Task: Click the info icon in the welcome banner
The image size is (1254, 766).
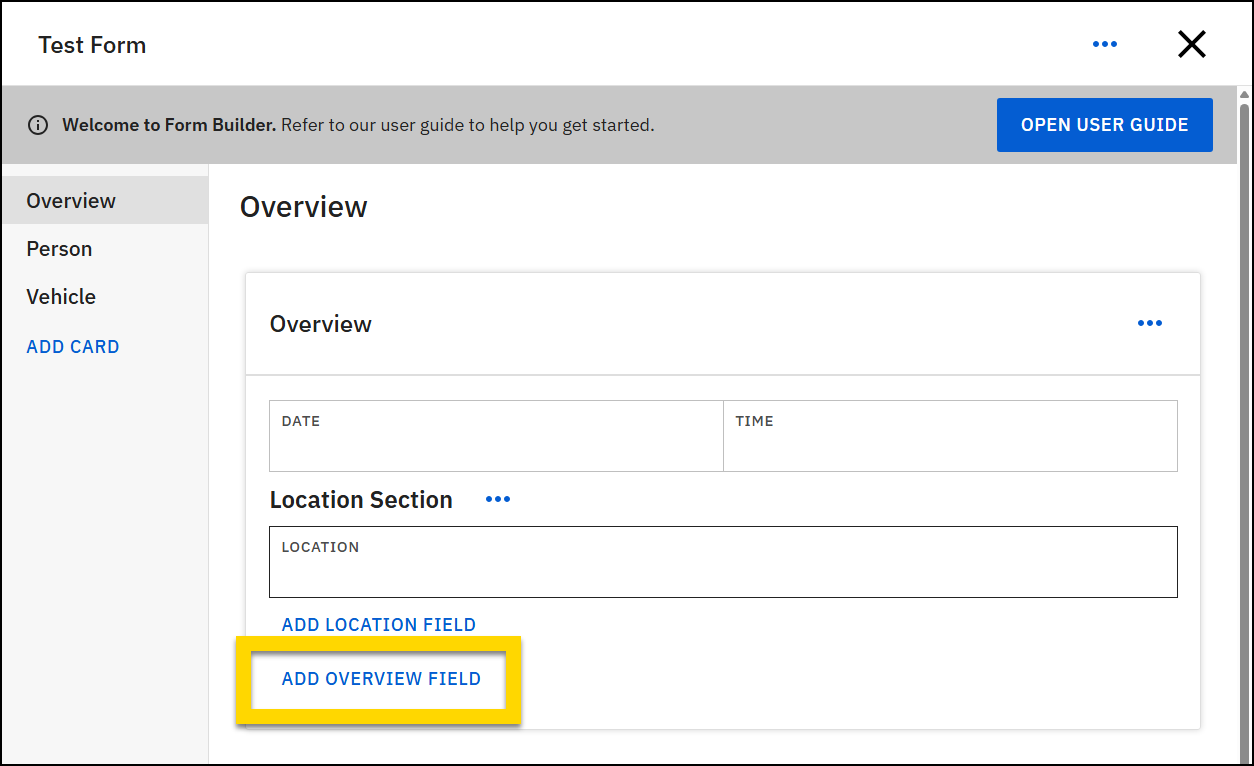Action: pyautogui.click(x=38, y=124)
